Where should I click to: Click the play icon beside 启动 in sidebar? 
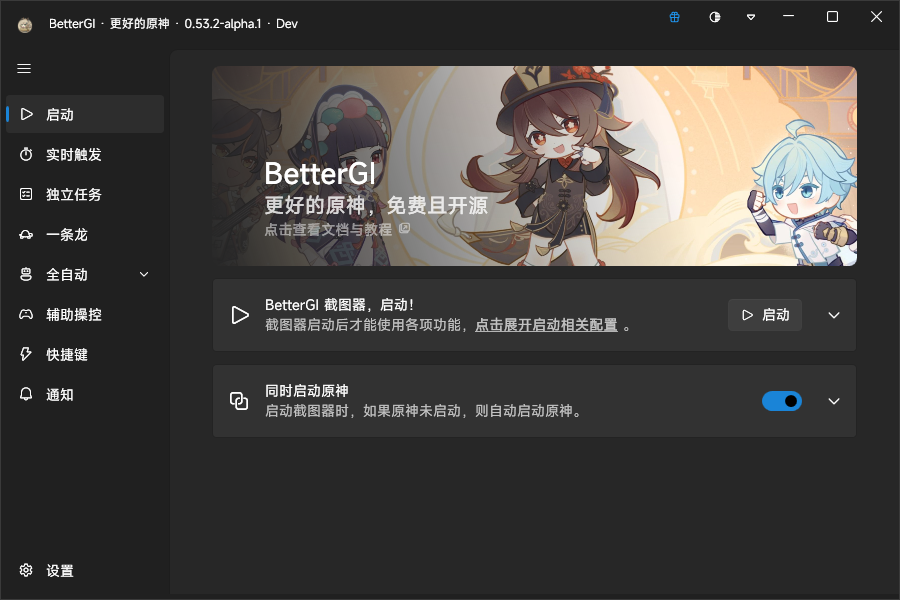pyautogui.click(x=26, y=114)
